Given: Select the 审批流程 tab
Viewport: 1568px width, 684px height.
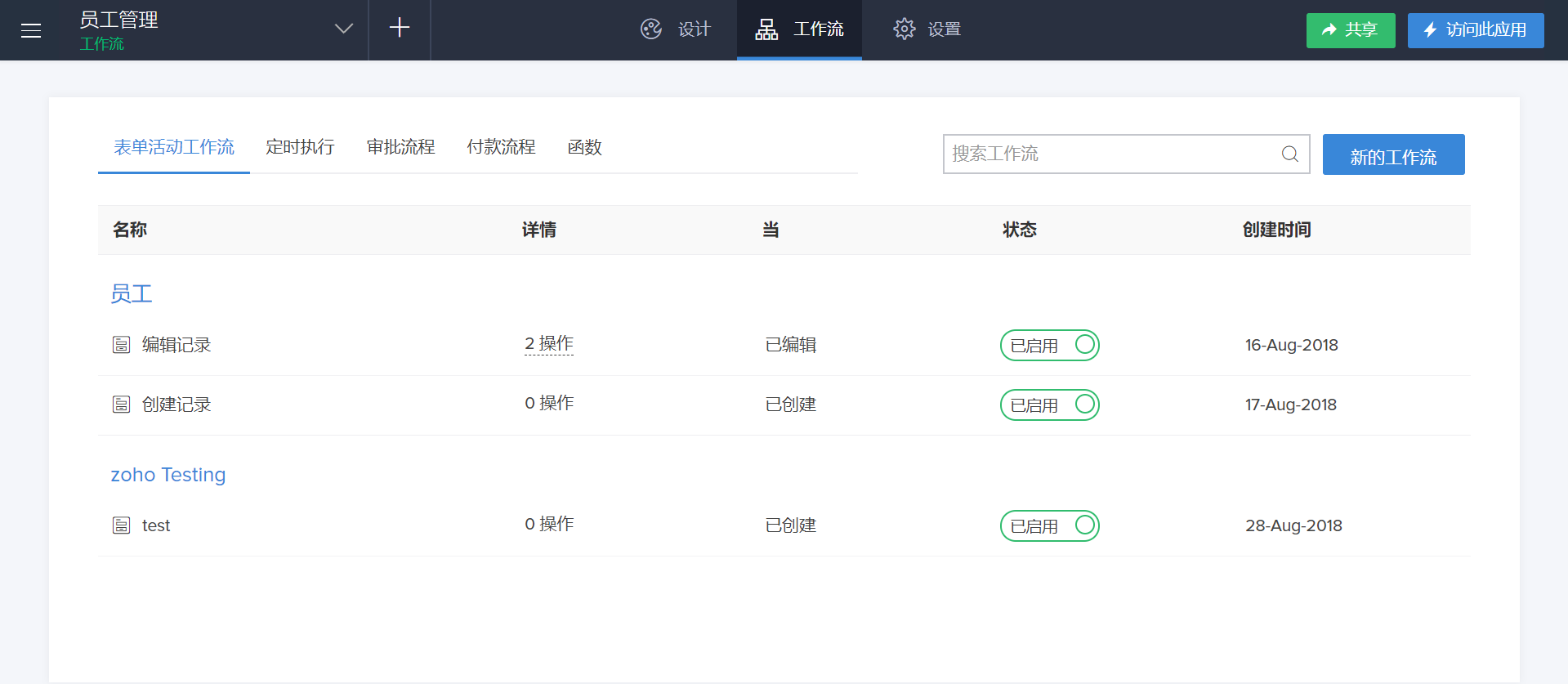Looking at the screenshot, I should click(400, 147).
